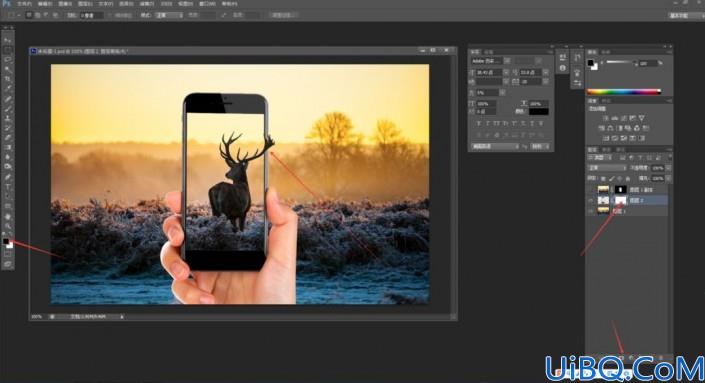Open the marquee style dropdown in options bar

(169, 15)
